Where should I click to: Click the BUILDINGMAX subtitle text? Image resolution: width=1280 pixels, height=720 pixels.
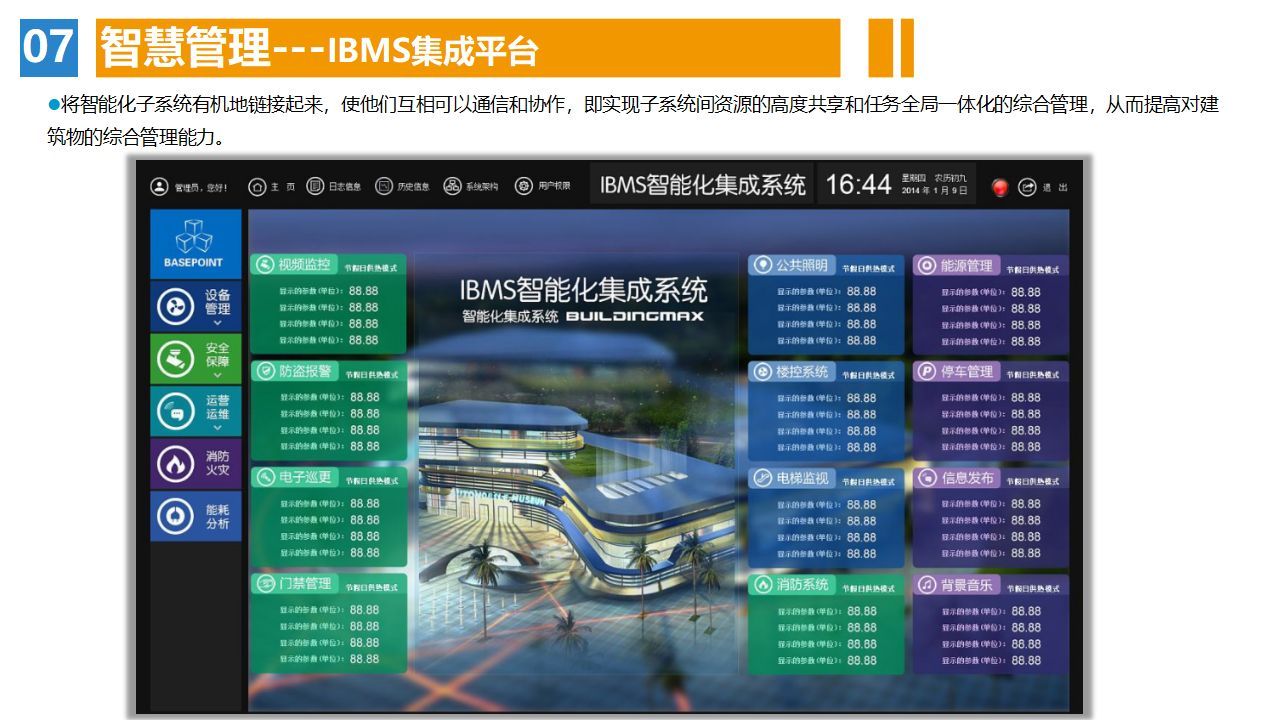[635, 316]
